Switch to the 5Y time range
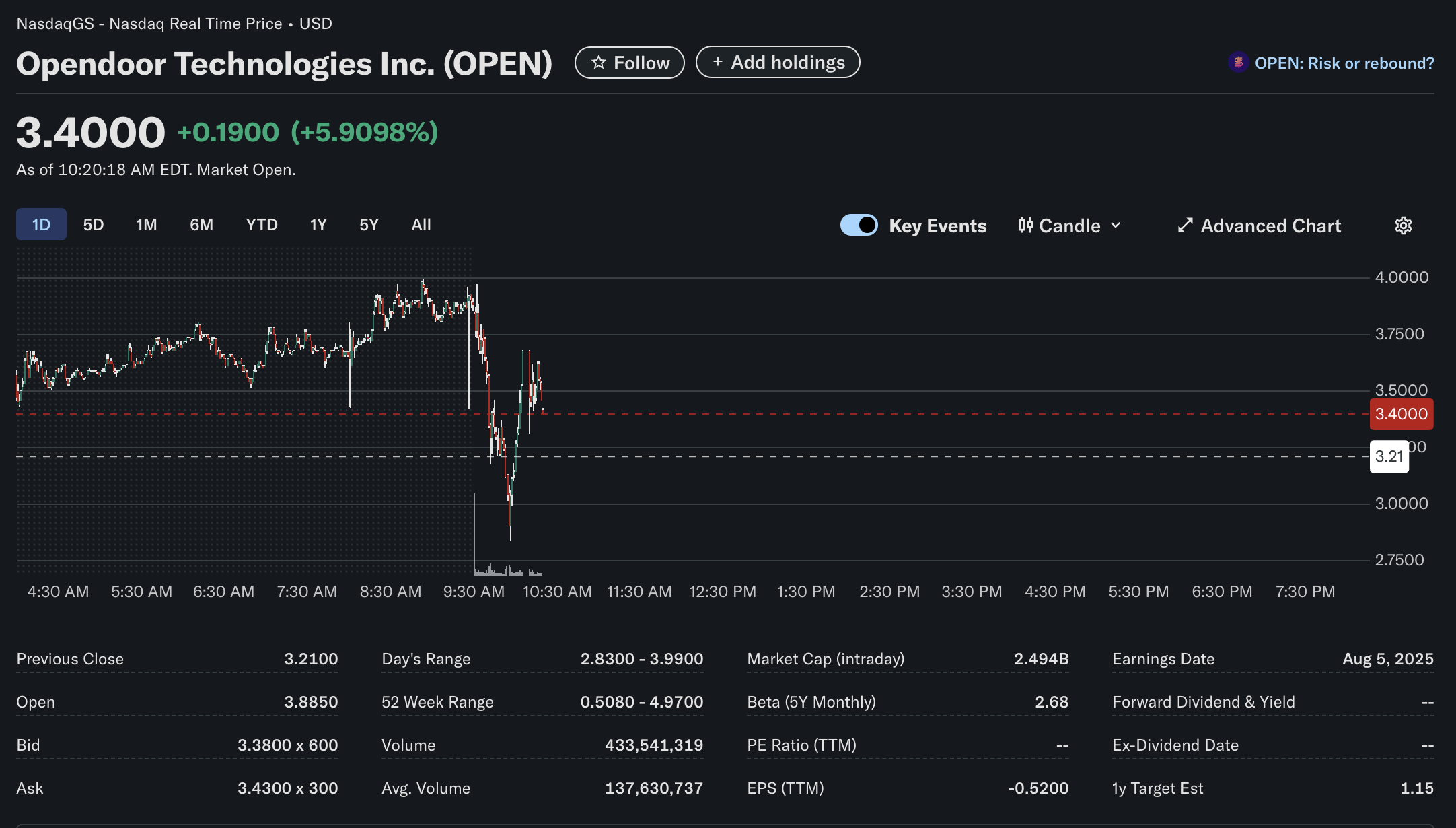Screen dimensions: 1456x828 [x=369, y=224]
